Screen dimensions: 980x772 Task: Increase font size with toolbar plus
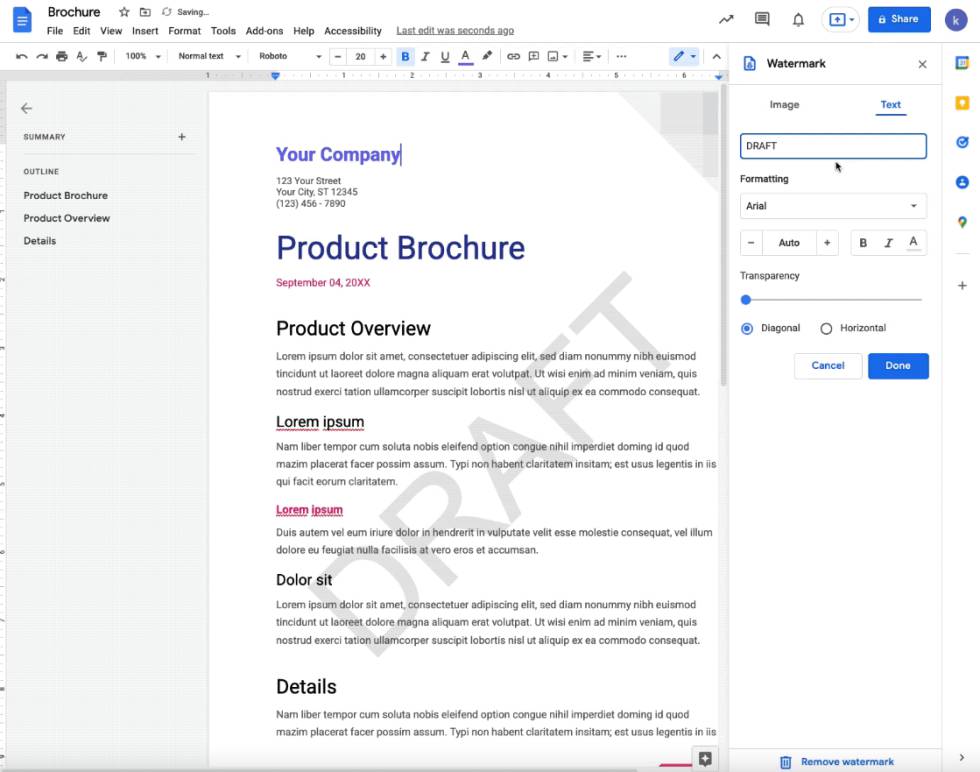(x=382, y=56)
